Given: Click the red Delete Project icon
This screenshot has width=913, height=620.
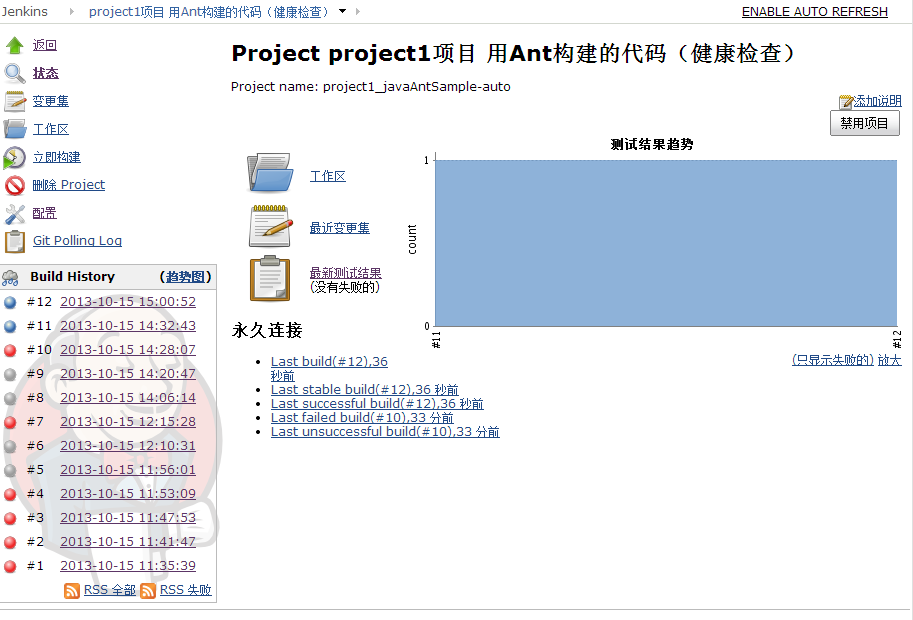Looking at the screenshot, I should (15, 185).
